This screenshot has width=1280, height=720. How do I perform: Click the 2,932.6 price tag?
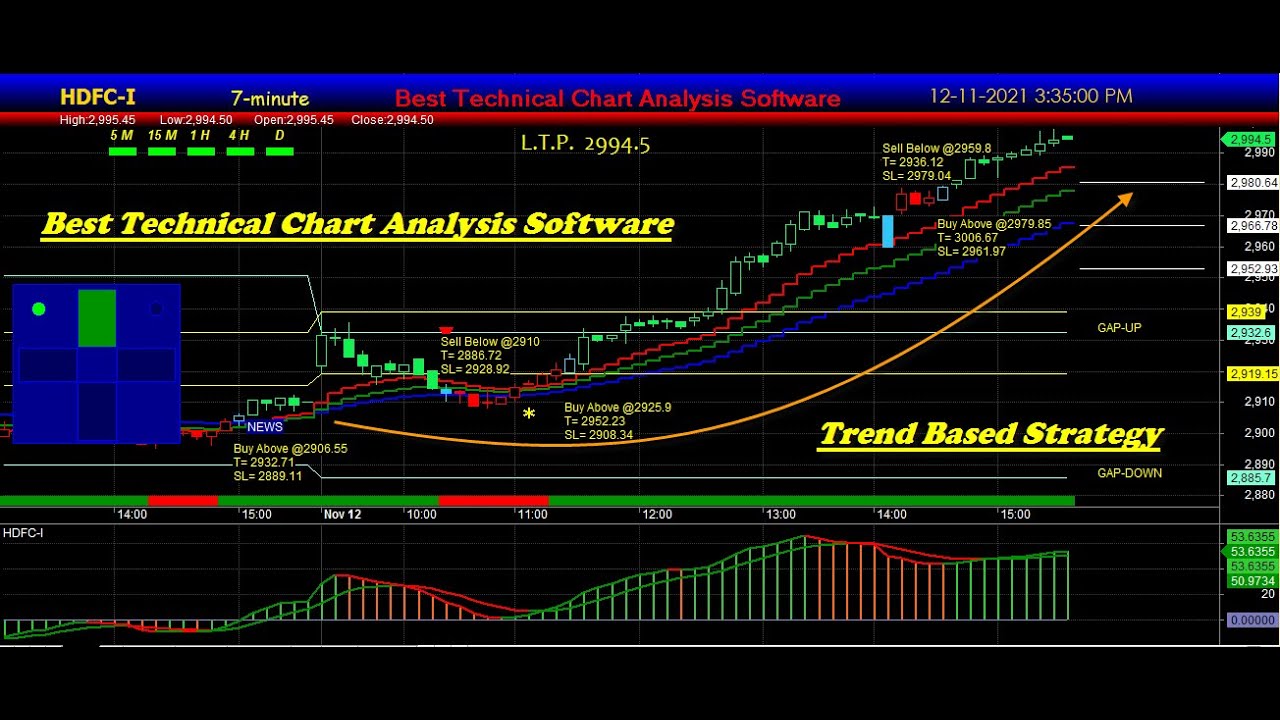pos(1251,333)
